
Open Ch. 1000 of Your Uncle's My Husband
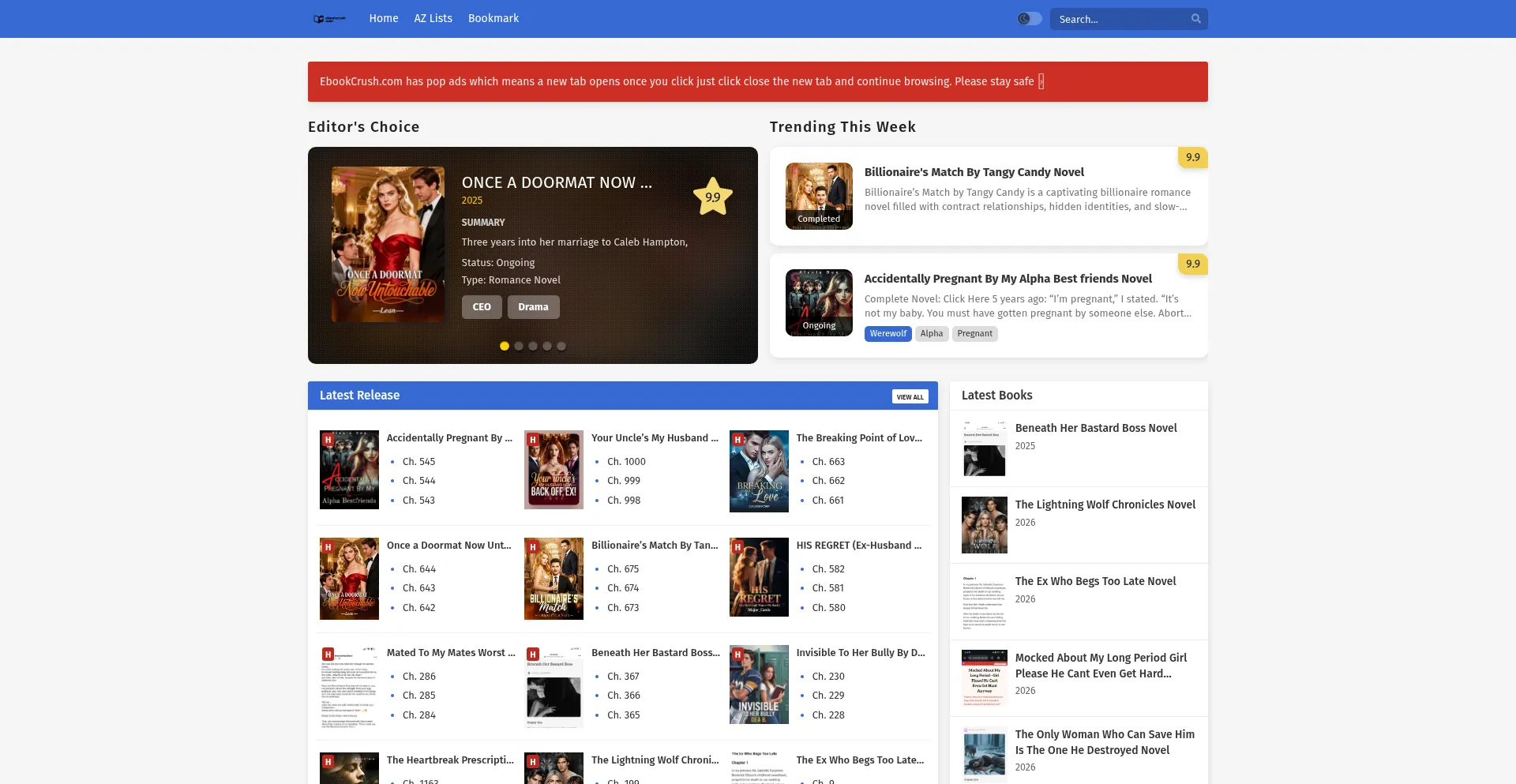click(626, 462)
